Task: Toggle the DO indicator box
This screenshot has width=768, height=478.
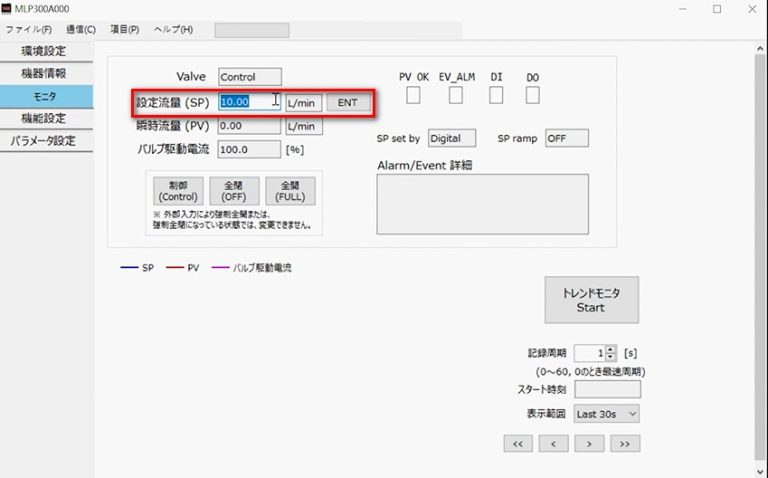Action: tap(532, 95)
